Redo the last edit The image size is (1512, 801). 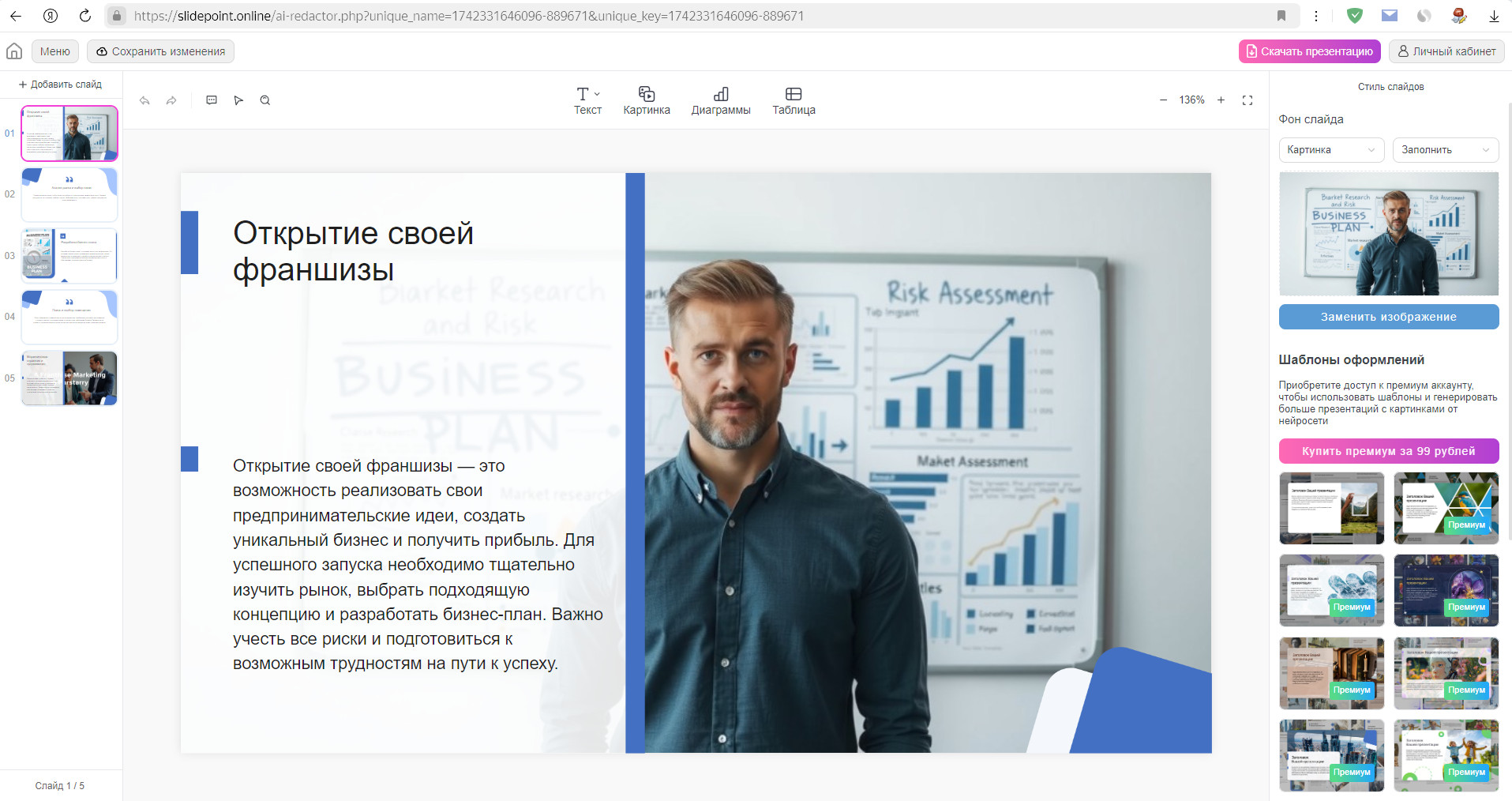pyautogui.click(x=171, y=100)
